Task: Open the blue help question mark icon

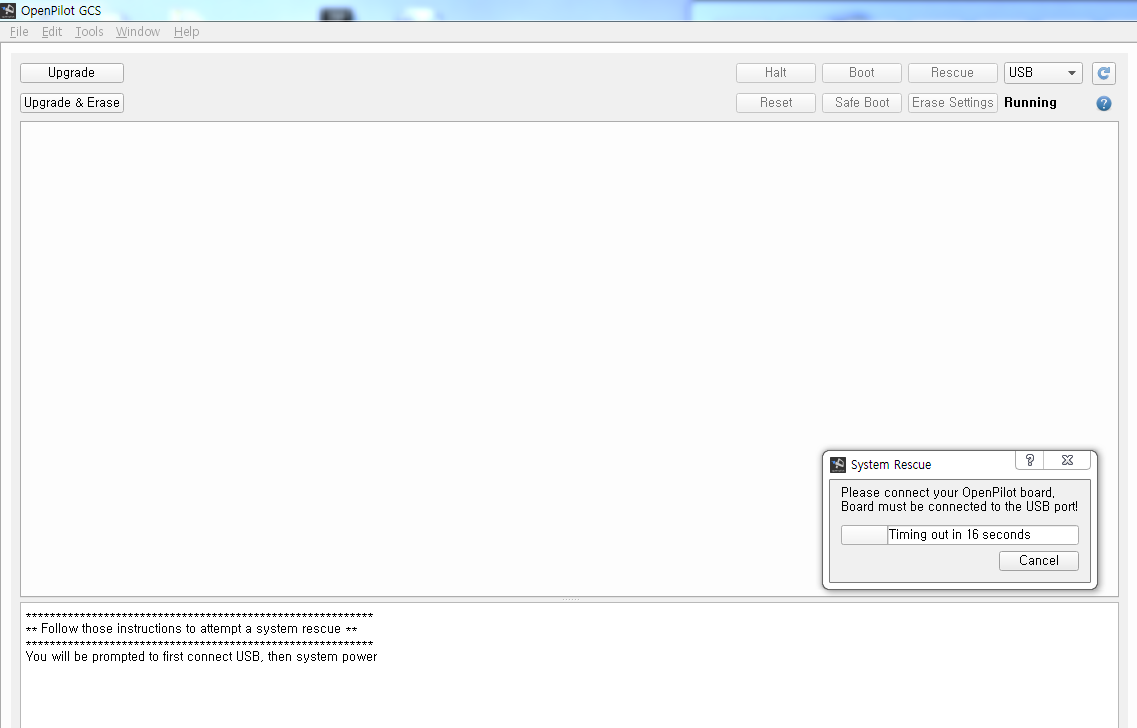Action: pos(1104,104)
